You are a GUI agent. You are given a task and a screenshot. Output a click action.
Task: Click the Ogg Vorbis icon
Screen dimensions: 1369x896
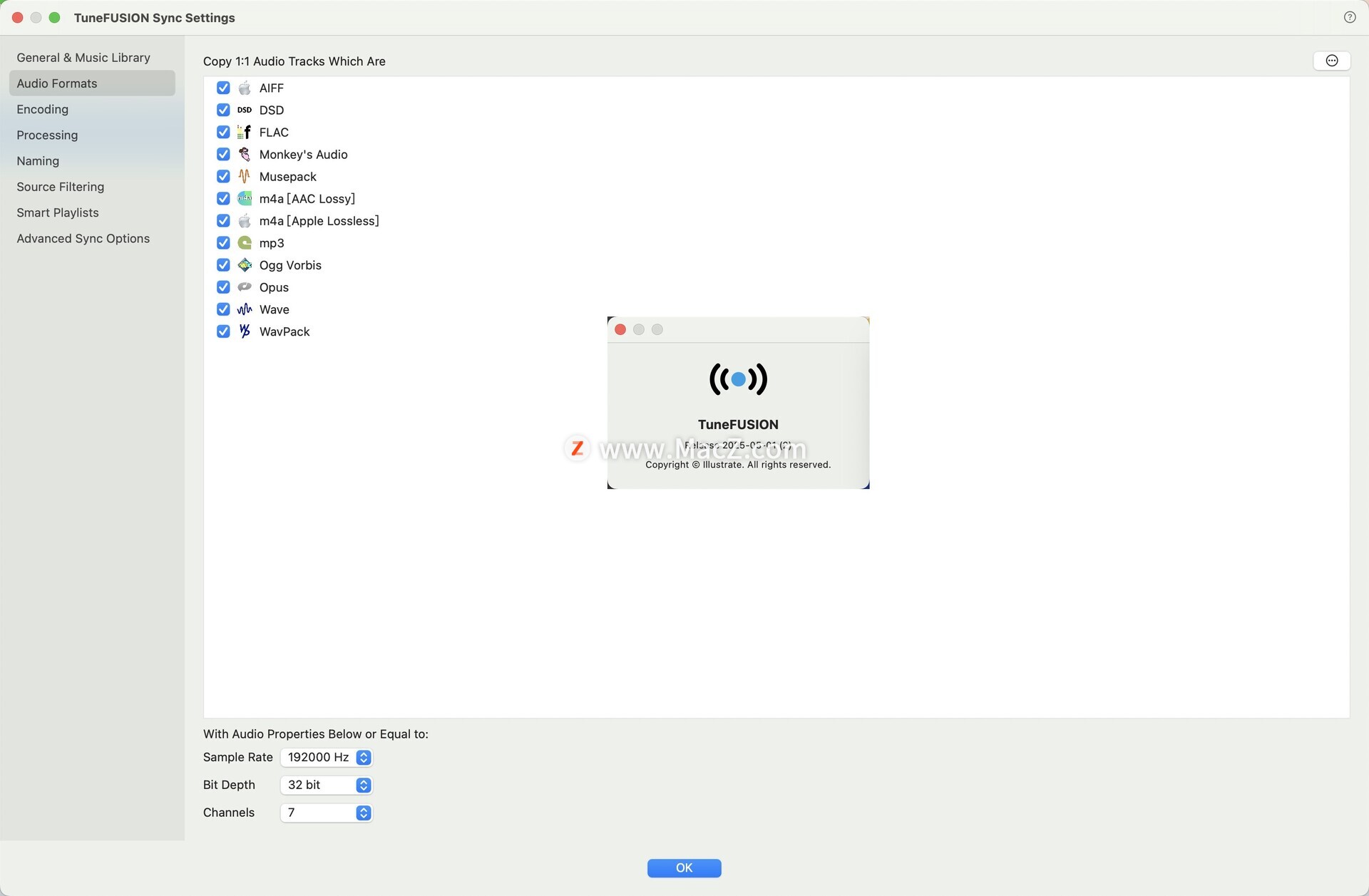coord(245,264)
